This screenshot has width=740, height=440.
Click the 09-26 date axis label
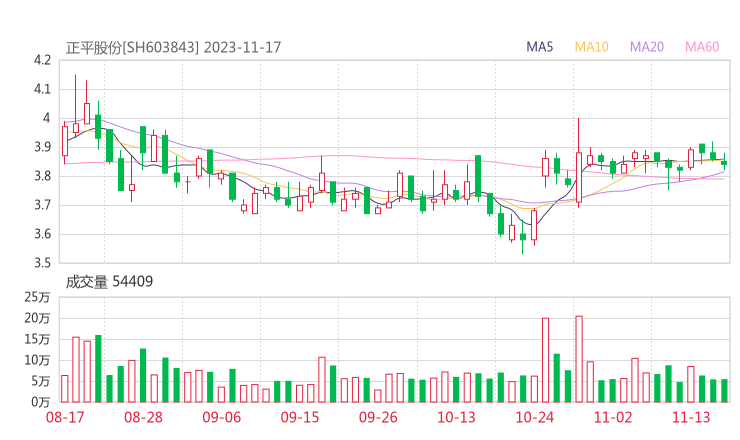click(378, 417)
